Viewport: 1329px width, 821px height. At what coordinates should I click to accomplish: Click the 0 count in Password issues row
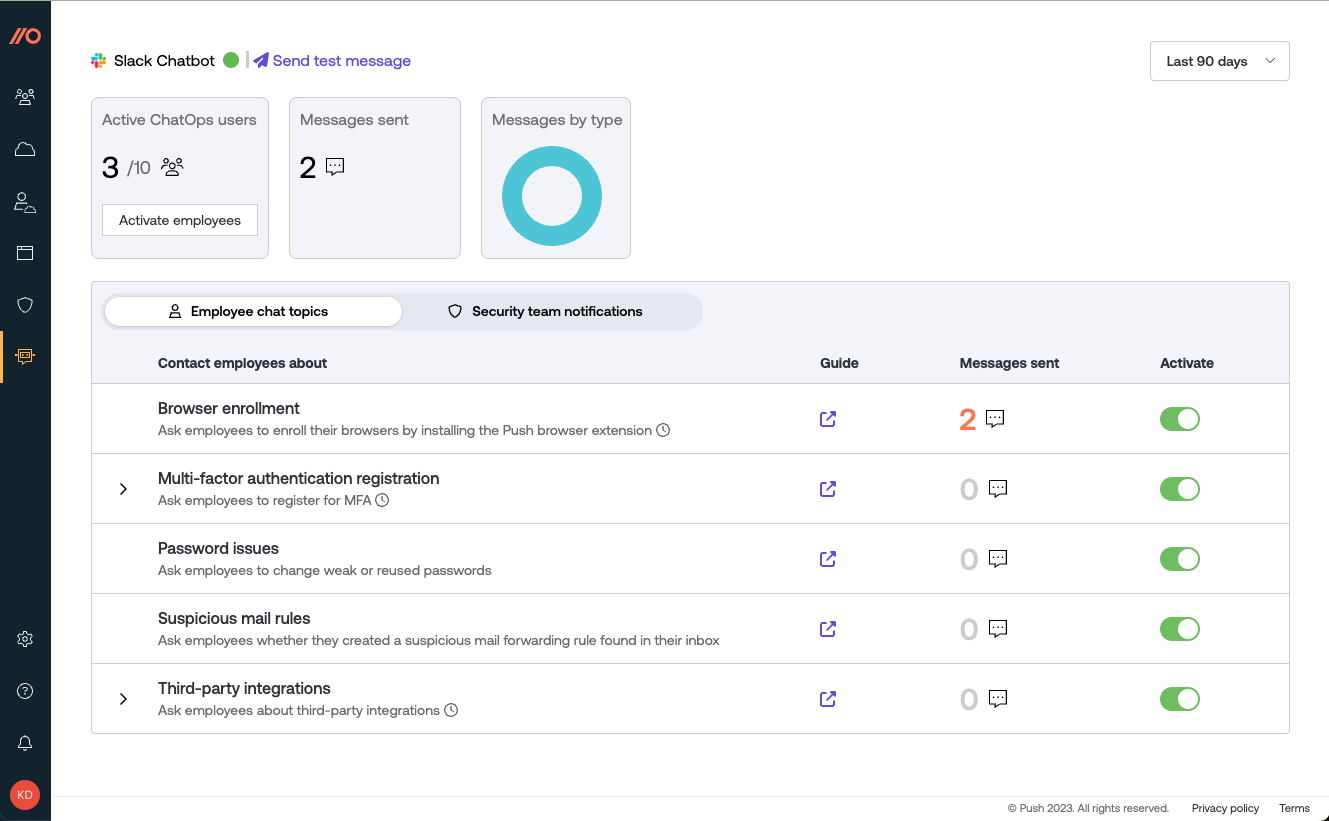pos(968,560)
